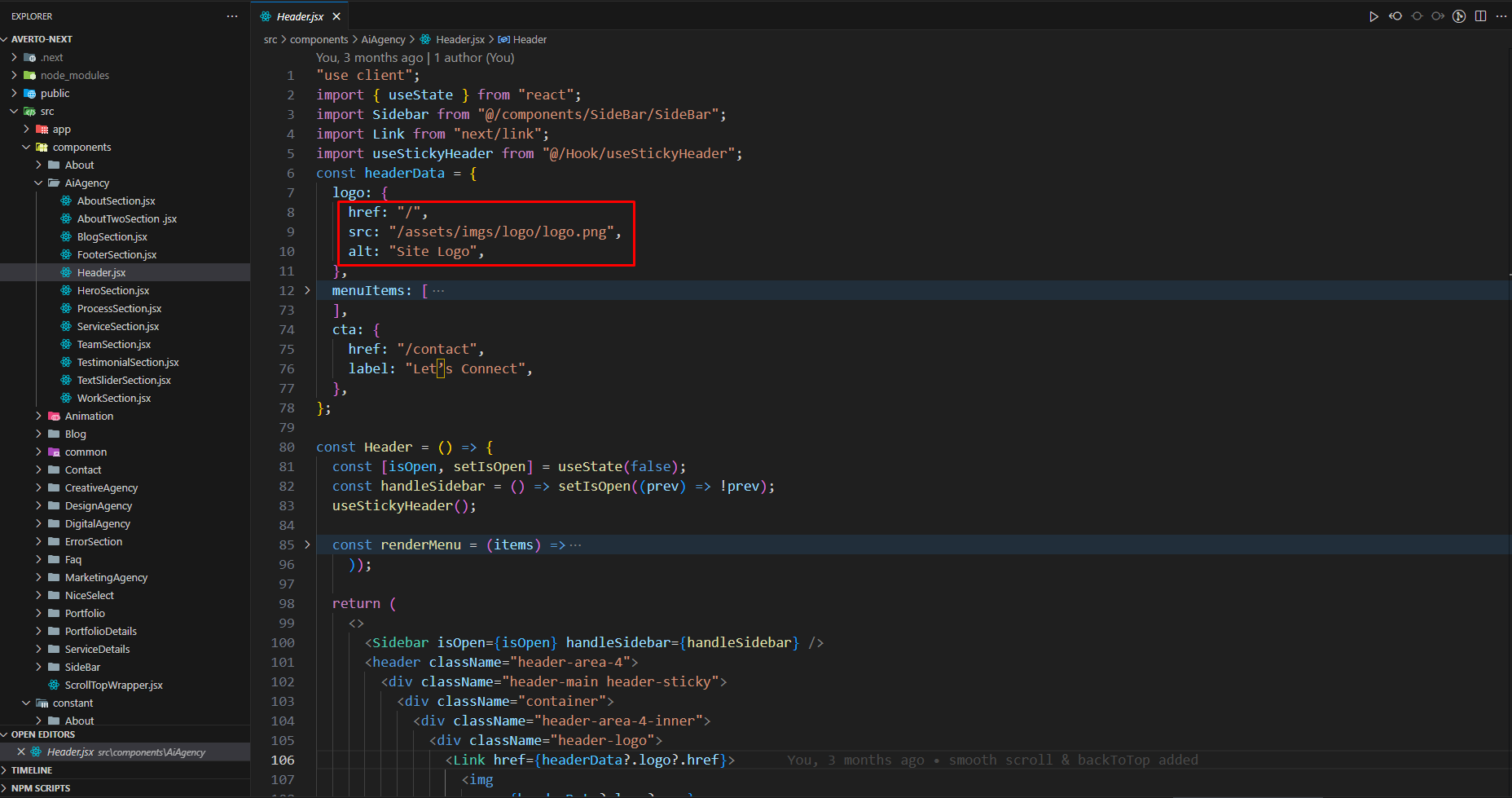Open TeamSection.jsx file
Screen dimensions: 1512x798
(113, 344)
